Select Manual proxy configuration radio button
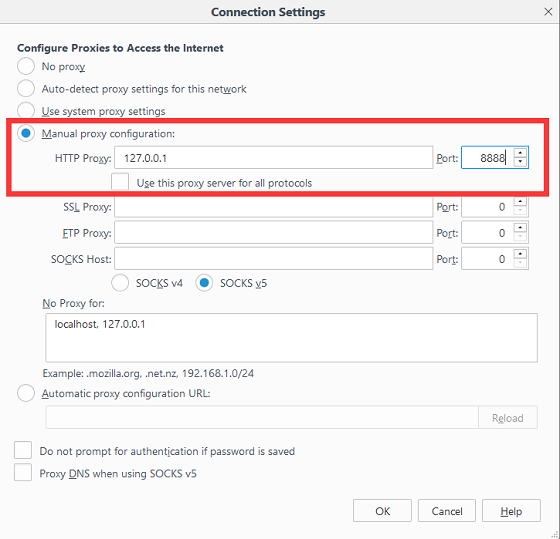Image resolution: width=560 pixels, height=539 pixels. tap(26, 133)
